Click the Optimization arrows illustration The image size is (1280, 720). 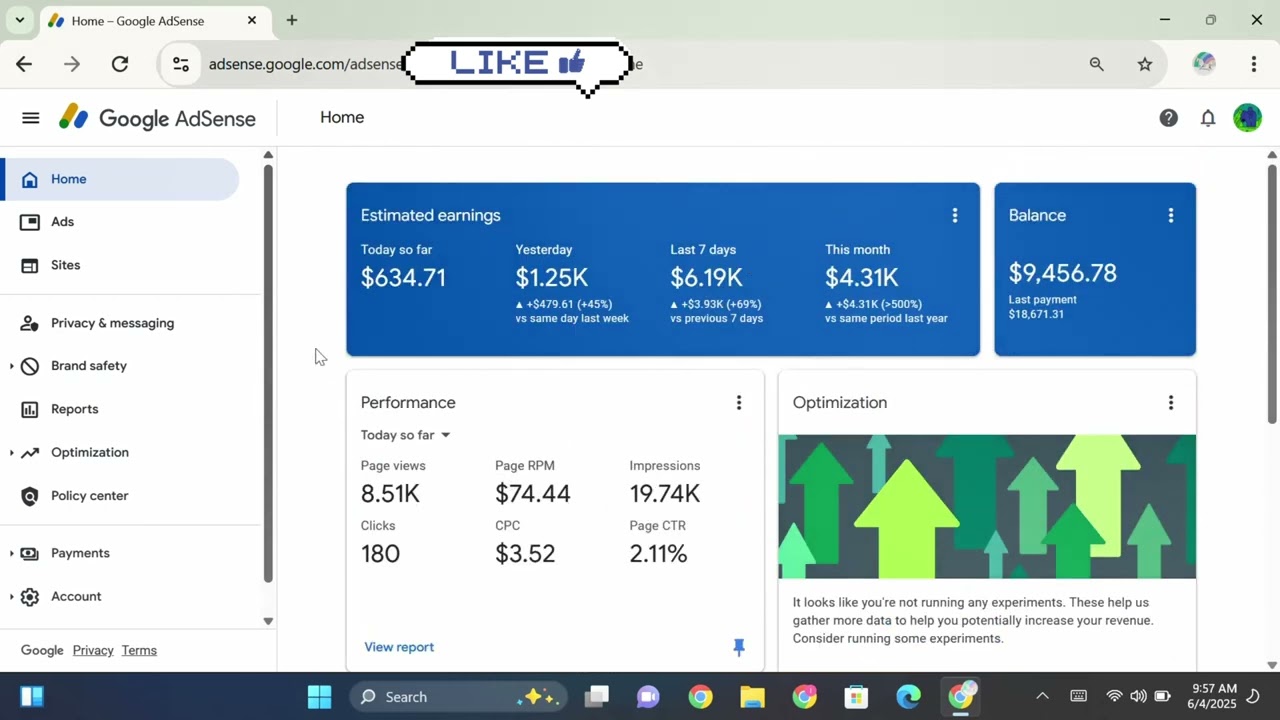click(x=987, y=506)
